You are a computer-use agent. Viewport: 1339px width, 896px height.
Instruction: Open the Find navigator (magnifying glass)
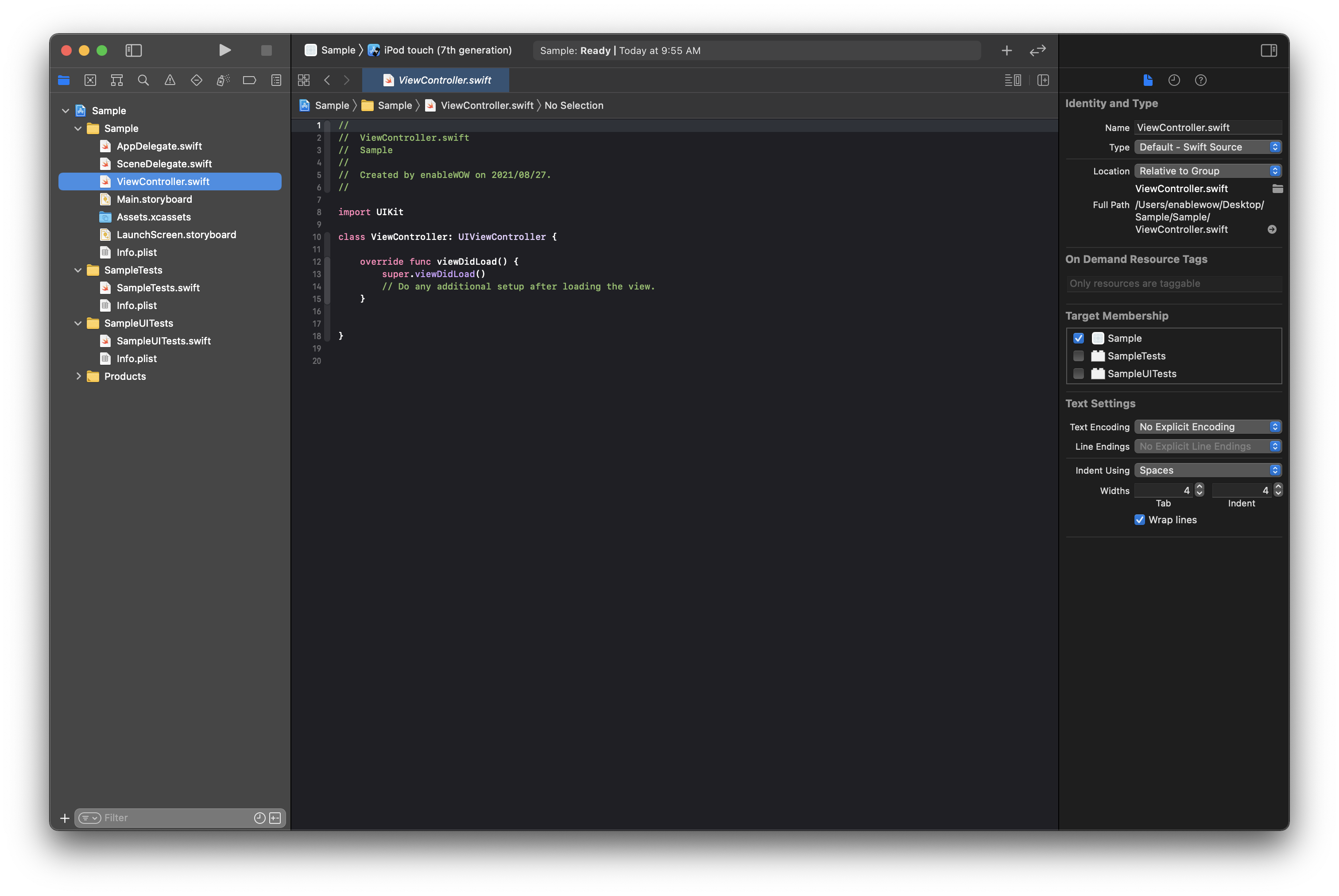[143, 80]
